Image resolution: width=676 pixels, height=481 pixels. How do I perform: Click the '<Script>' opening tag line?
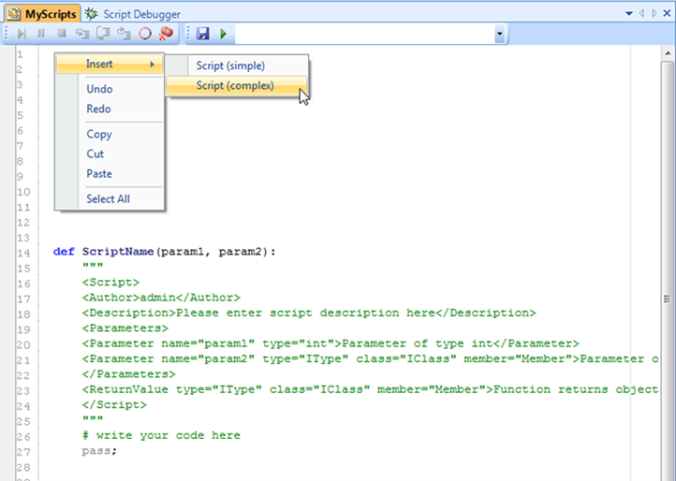pyautogui.click(x=111, y=282)
